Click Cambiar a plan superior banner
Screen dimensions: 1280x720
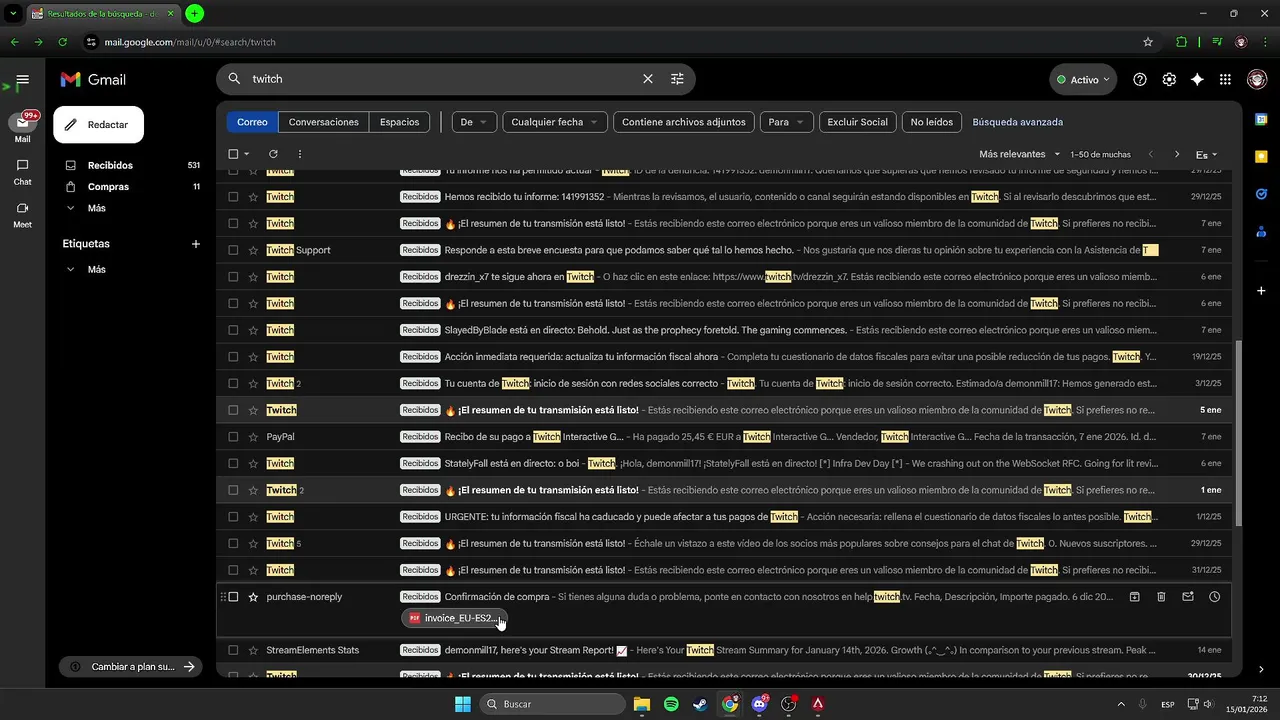[x=132, y=667]
